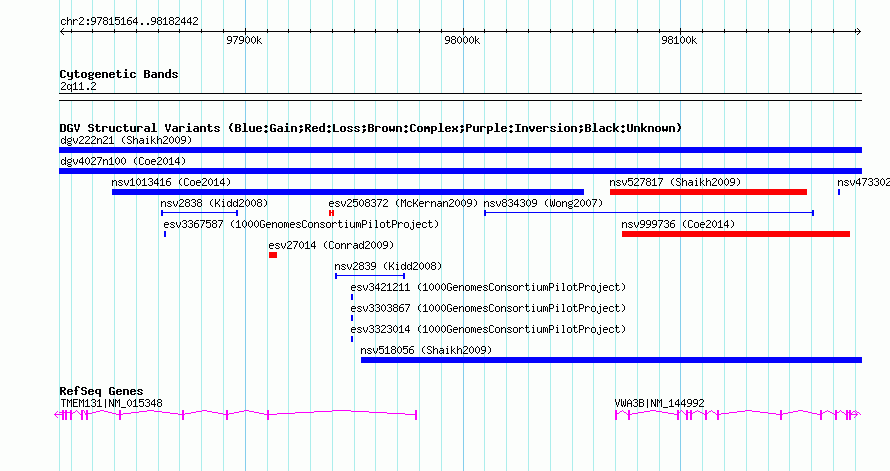Select the VWA3B gene model glyph
The height and width of the screenshot is (471, 890).
[738, 415]
